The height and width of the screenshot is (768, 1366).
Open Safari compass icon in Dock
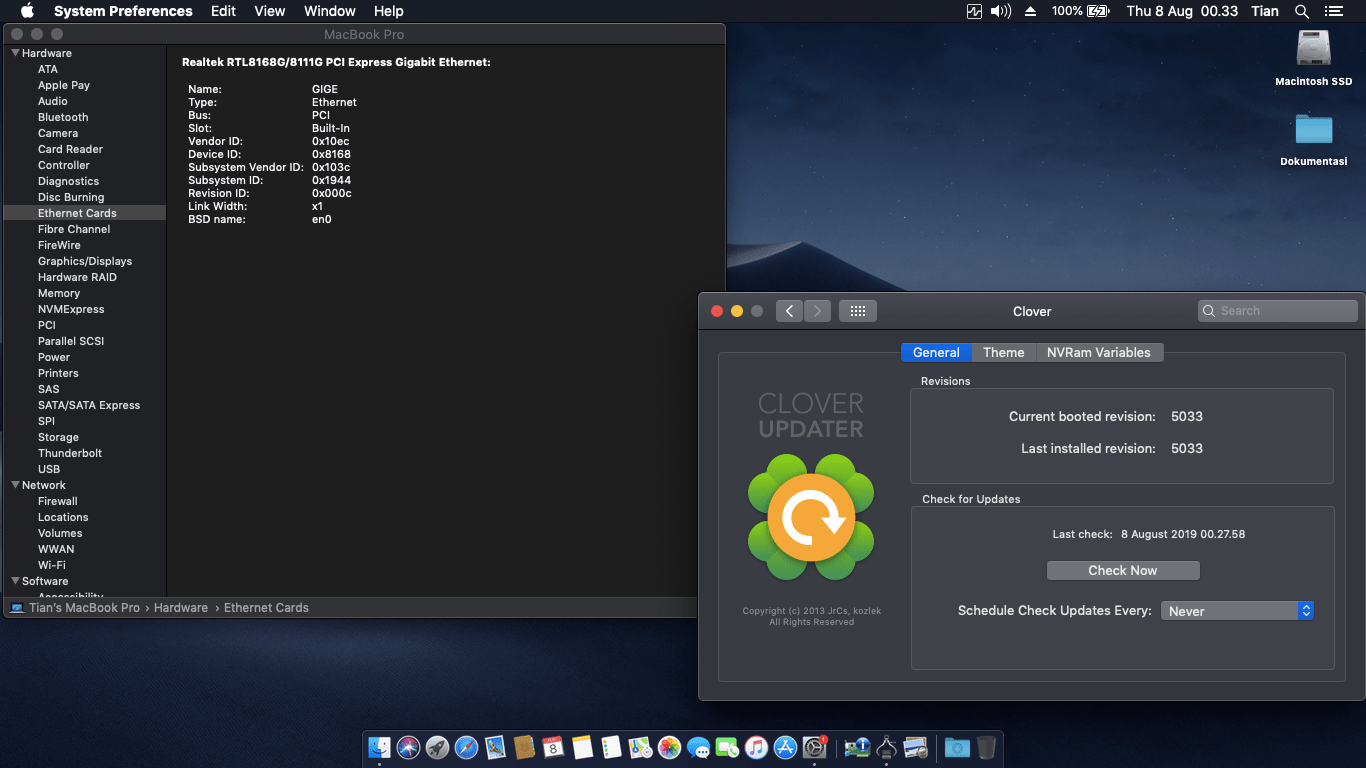[466, 747]
